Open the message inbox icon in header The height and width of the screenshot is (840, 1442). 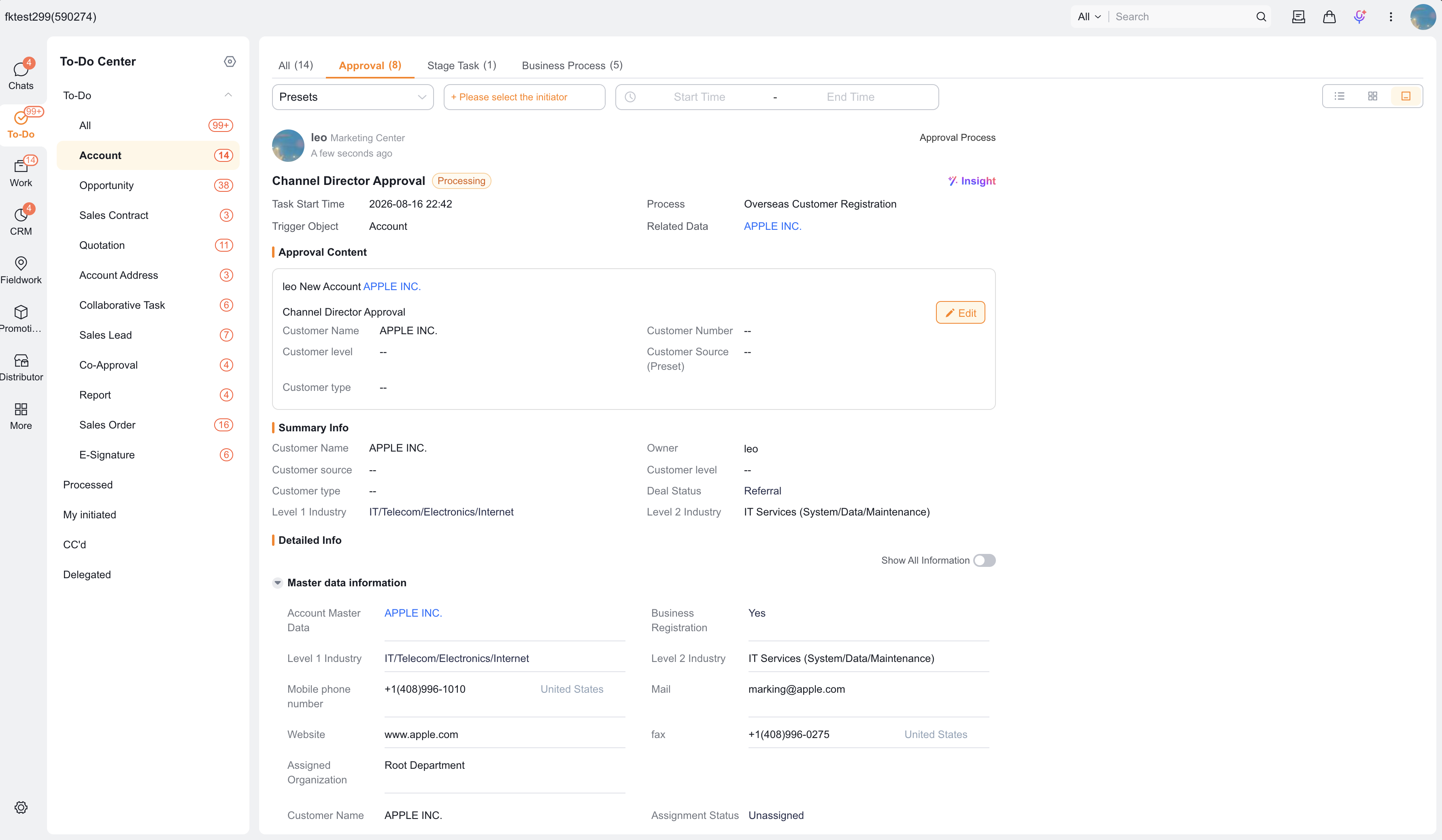pos(1298,17)
